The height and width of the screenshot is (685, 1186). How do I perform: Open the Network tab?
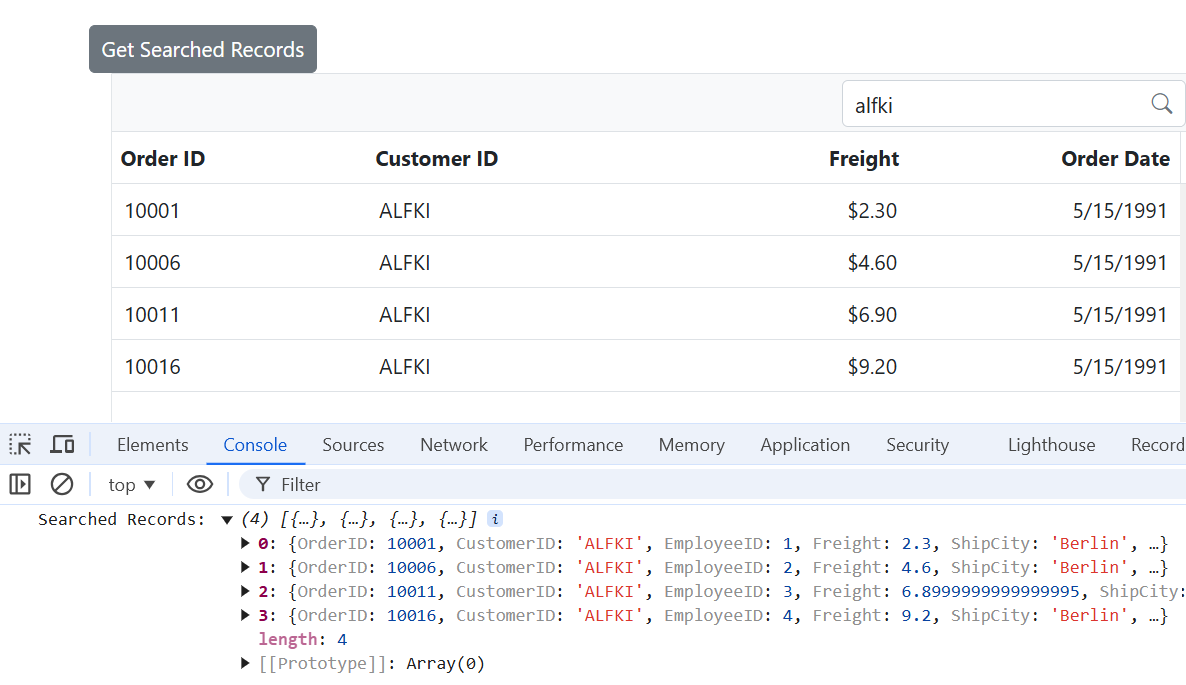click(453, 445)
